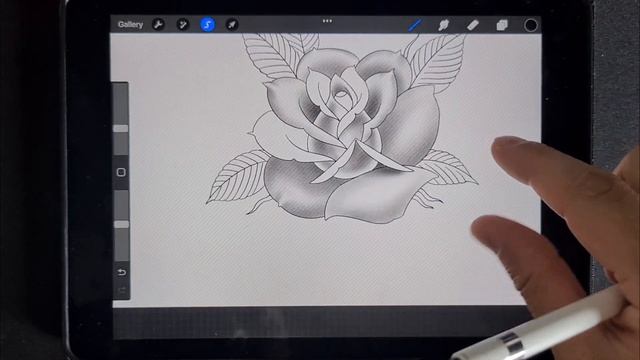Open the Adjustments magic wand menu

point(183,24)
